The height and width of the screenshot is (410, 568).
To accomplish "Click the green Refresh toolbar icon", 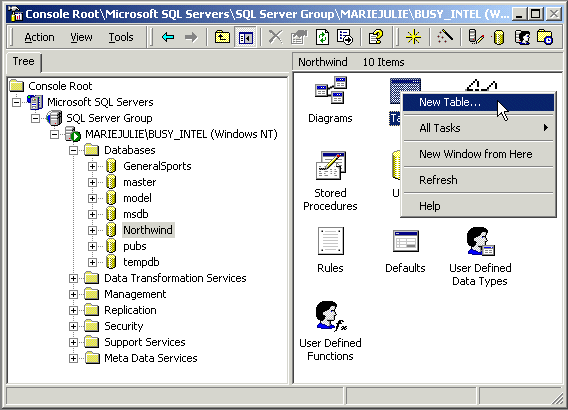I will (322, 37).
